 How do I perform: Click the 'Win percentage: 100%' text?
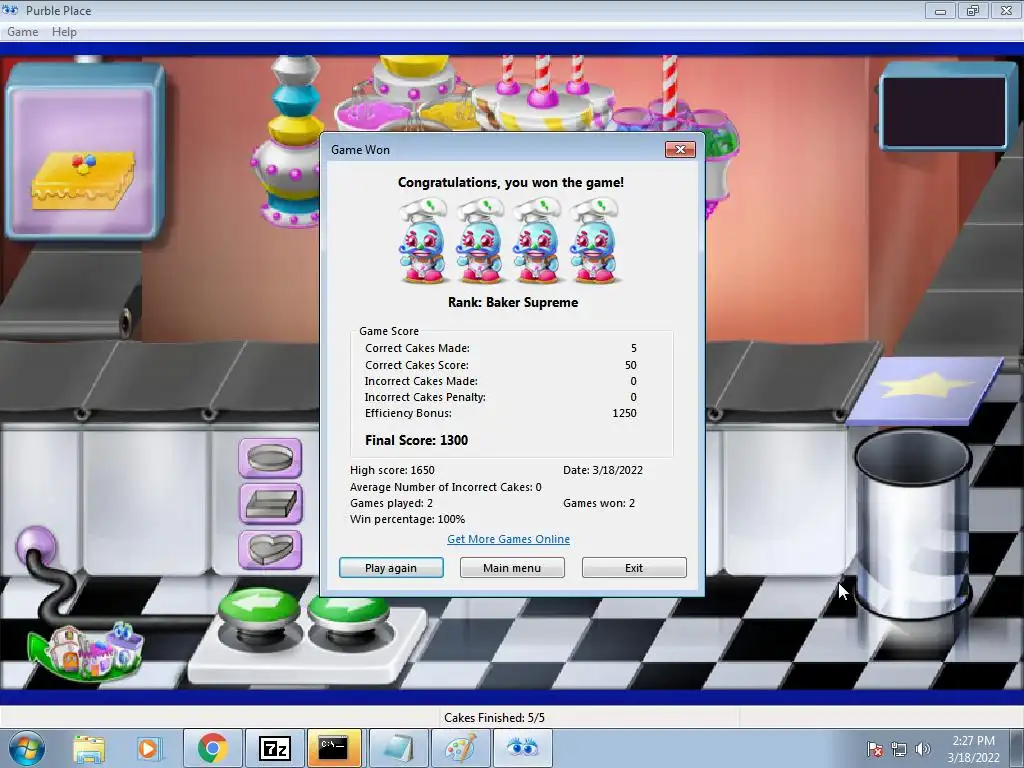pos(408,519)
